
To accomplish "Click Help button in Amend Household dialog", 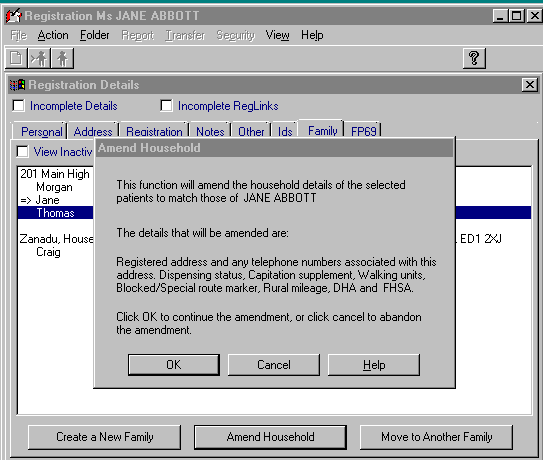I will 374,365.
